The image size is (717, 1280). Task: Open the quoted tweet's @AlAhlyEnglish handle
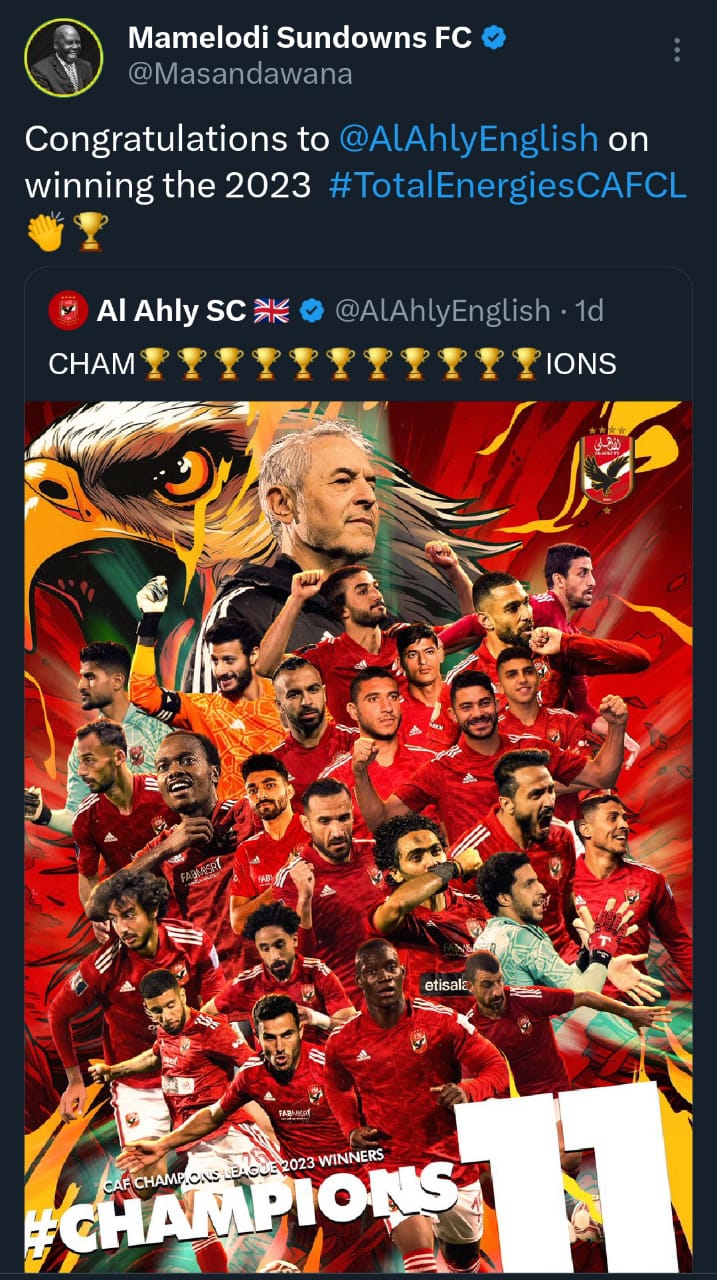[441, 311]
